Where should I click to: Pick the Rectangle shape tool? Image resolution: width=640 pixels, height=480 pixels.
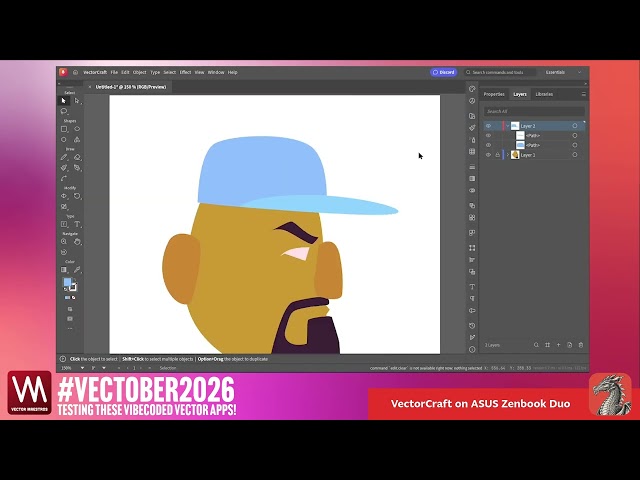pyautogui.click(x=64, y=129)
